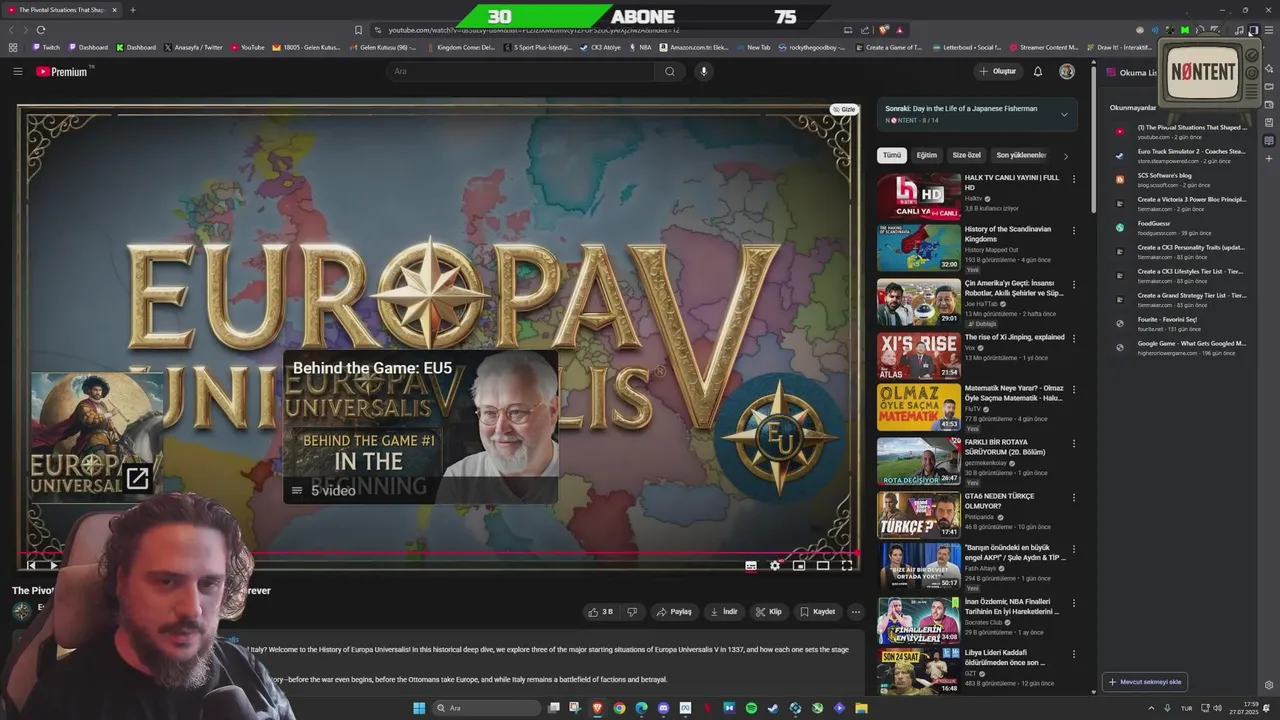Open File Explorer from the taskbar
The width and height of the screenshot is (1280, 720).
tap(861, 708)
